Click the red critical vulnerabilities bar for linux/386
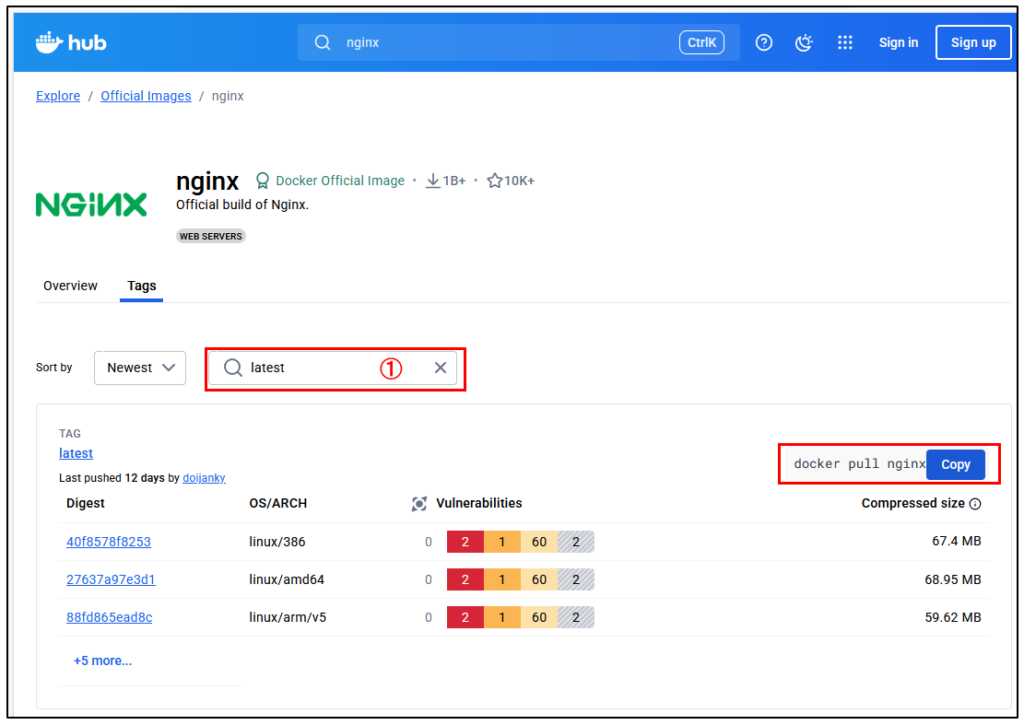This screenshot has width=1024, height=725. click(465, 542)
